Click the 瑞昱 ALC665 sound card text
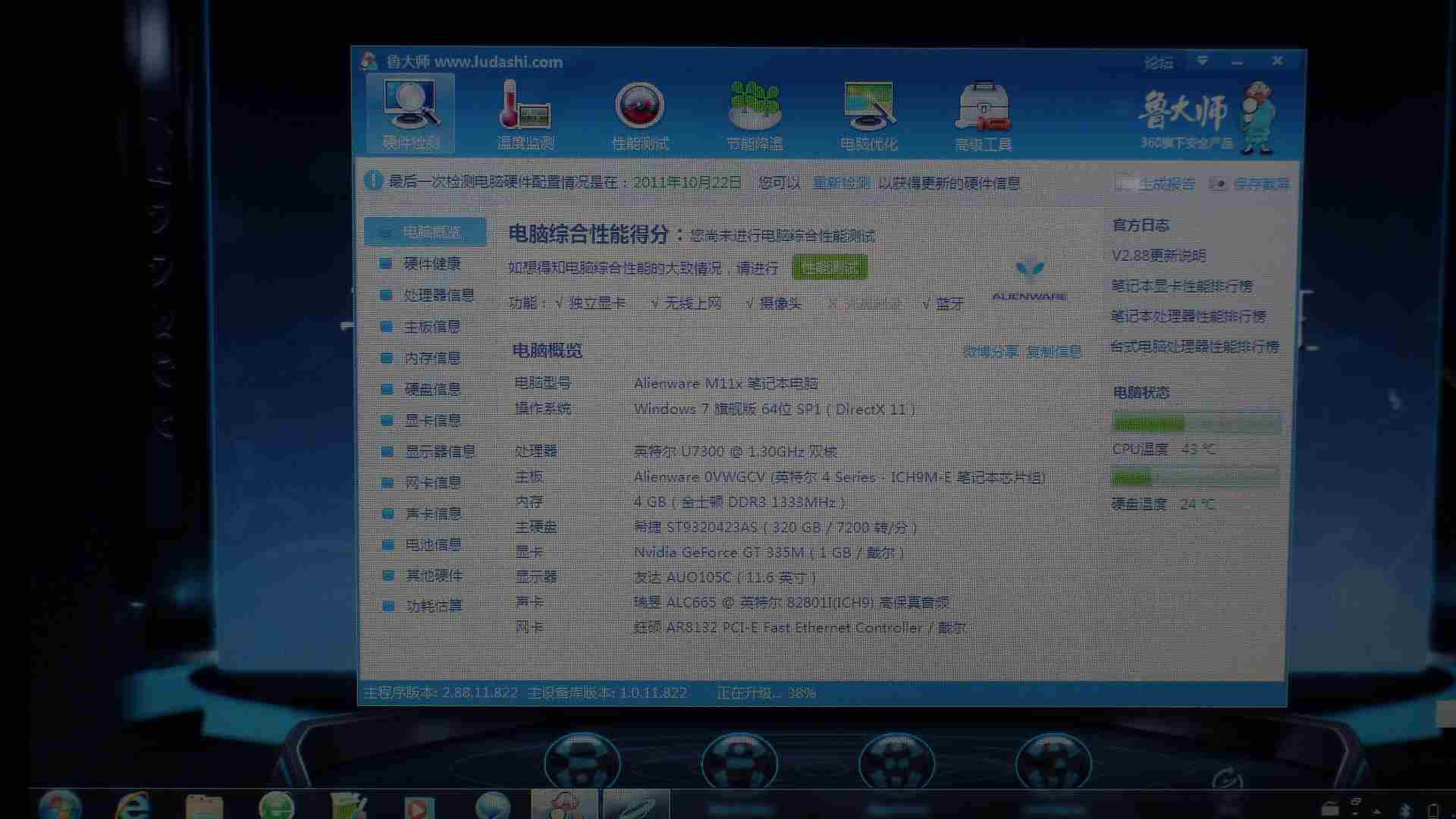Viewport: 1456px width, 819px height. [791, 603]
